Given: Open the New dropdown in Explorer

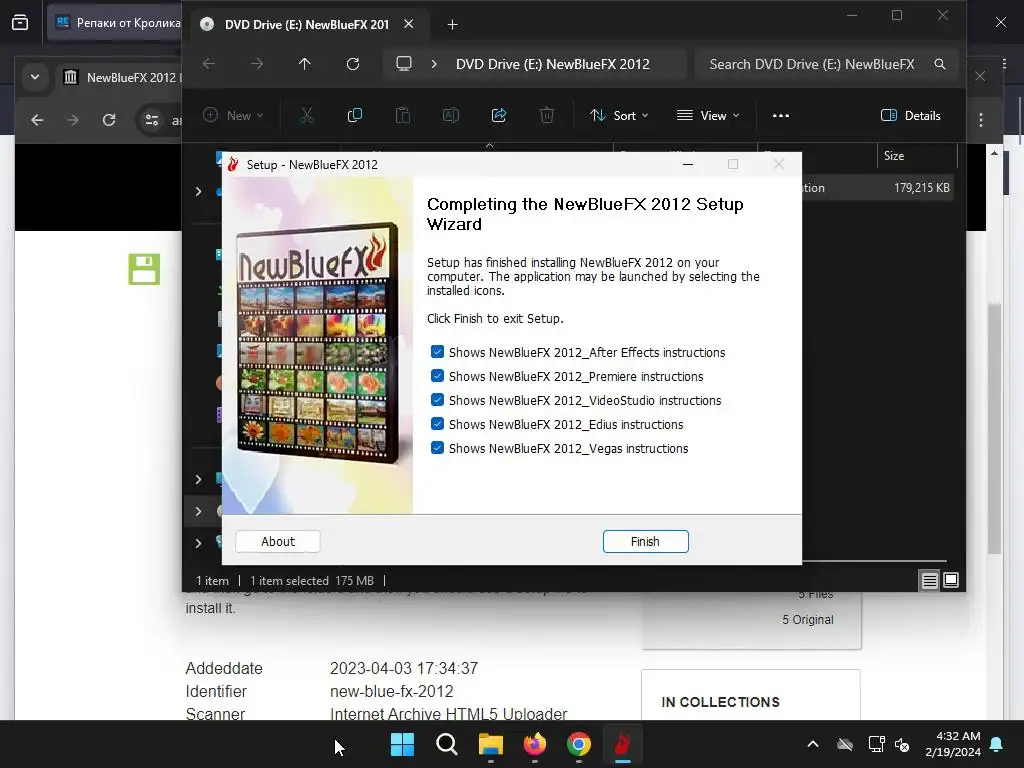Looking at the screenshot, I should 233,116.
